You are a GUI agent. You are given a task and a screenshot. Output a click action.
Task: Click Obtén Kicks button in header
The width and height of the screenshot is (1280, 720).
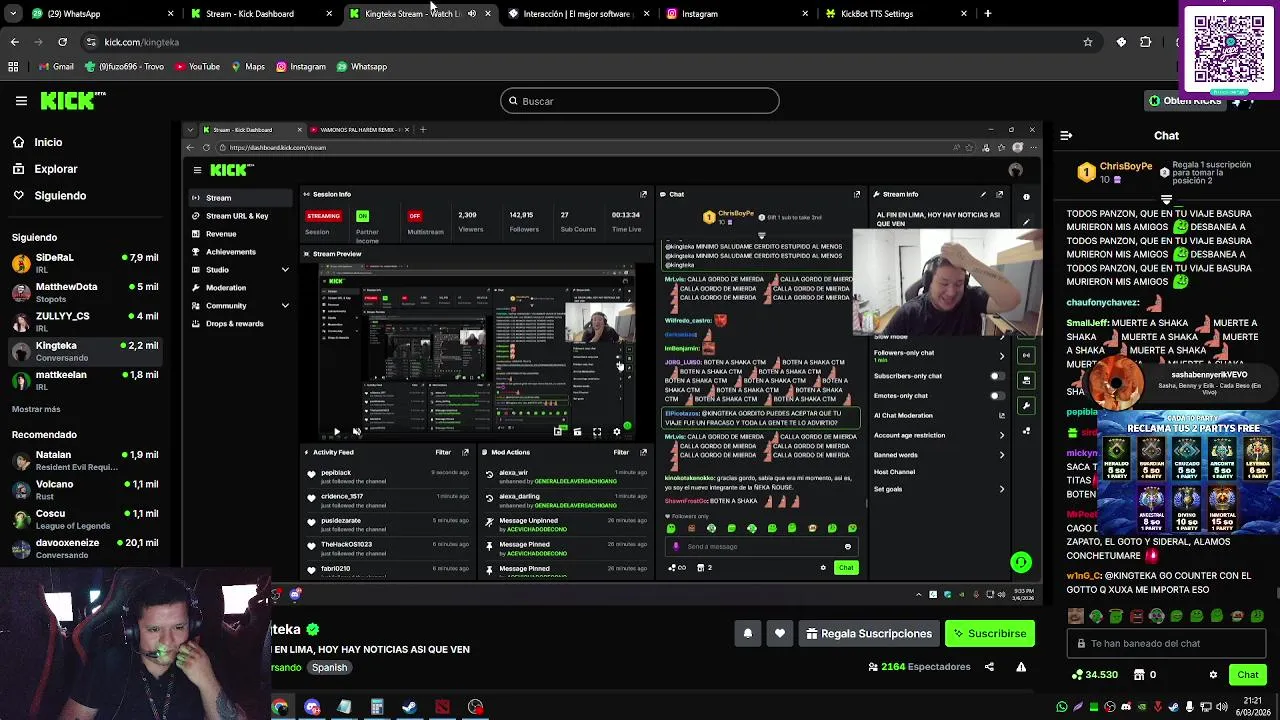click(x=1185, y=101)
